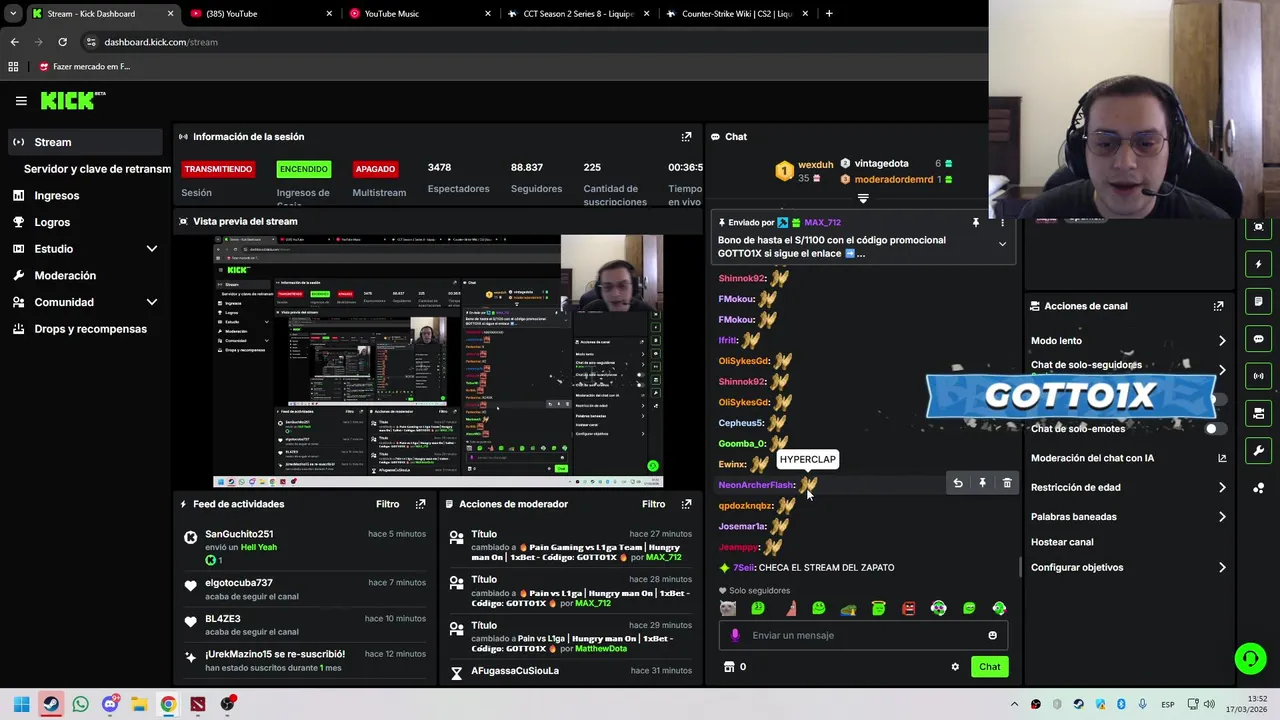Open Filtro in Acciones de moderador
This screenshot has width=1280, height=720.
[653, 504]
